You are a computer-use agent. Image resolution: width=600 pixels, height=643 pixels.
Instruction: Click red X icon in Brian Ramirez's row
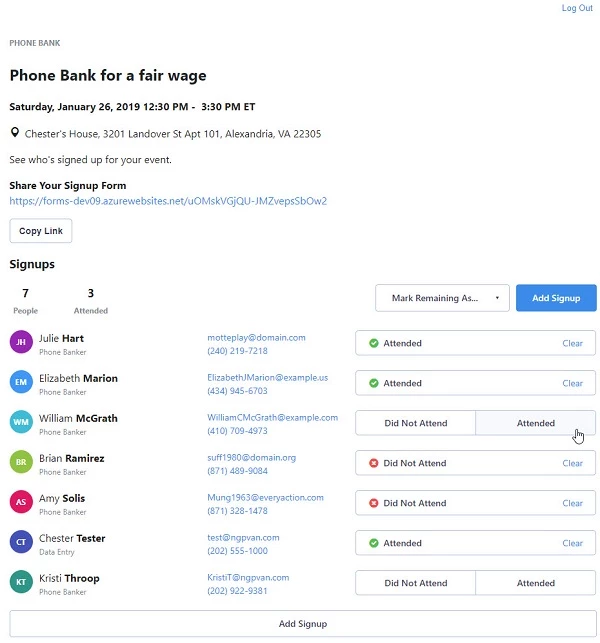[x=374, y=463]
